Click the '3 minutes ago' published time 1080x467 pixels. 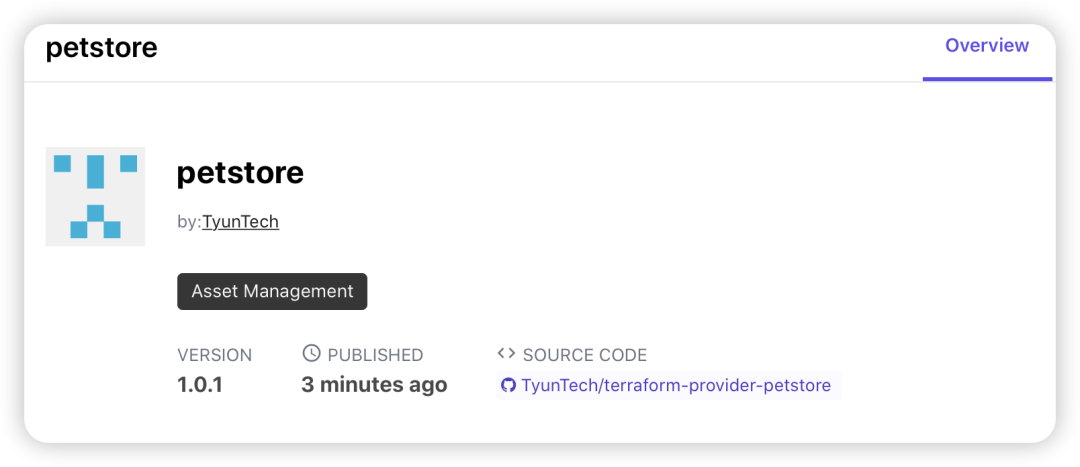[374, 385]
